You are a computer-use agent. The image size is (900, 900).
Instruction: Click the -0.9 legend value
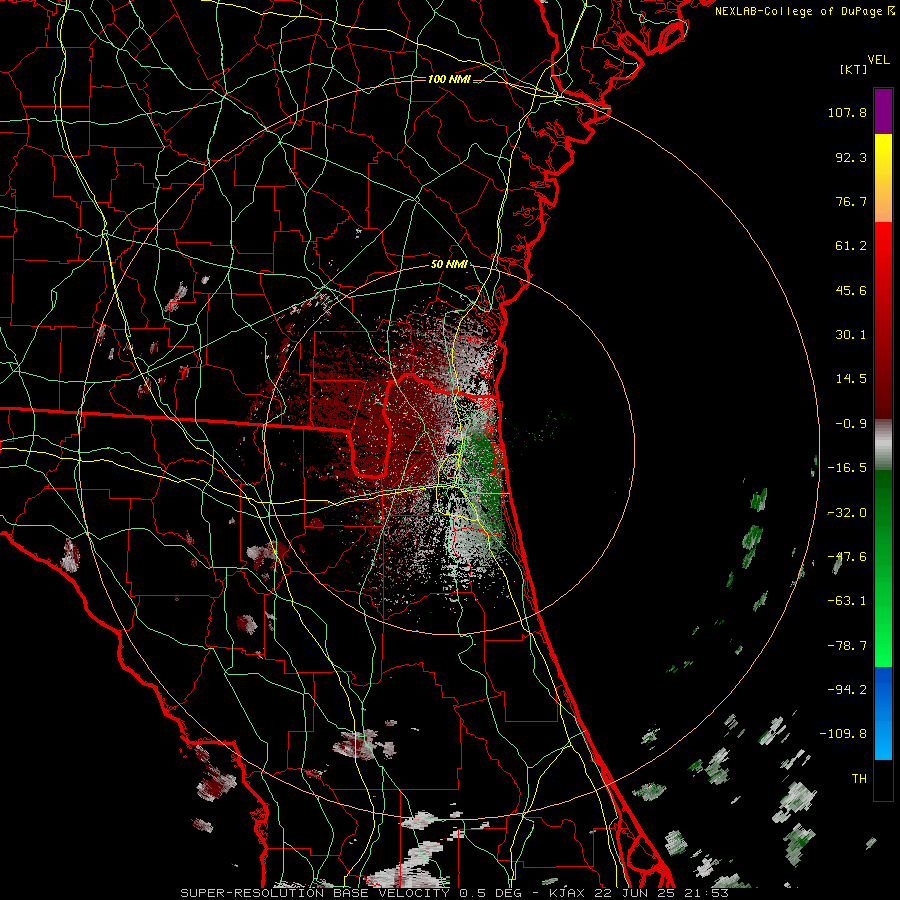851,424
